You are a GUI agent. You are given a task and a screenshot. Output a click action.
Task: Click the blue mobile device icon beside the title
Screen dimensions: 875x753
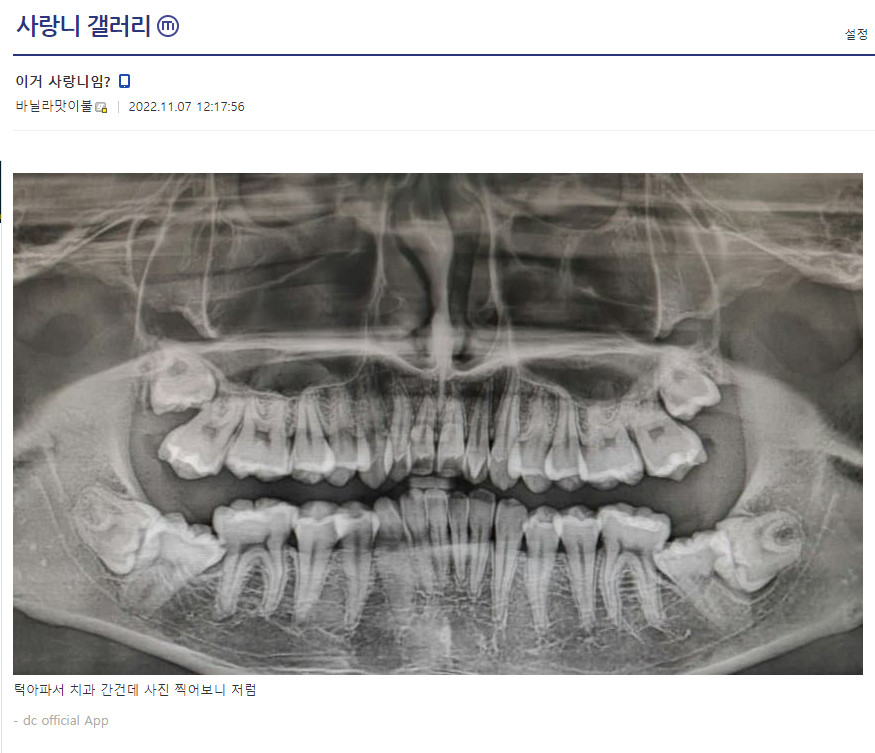click(x=125, y=81)
